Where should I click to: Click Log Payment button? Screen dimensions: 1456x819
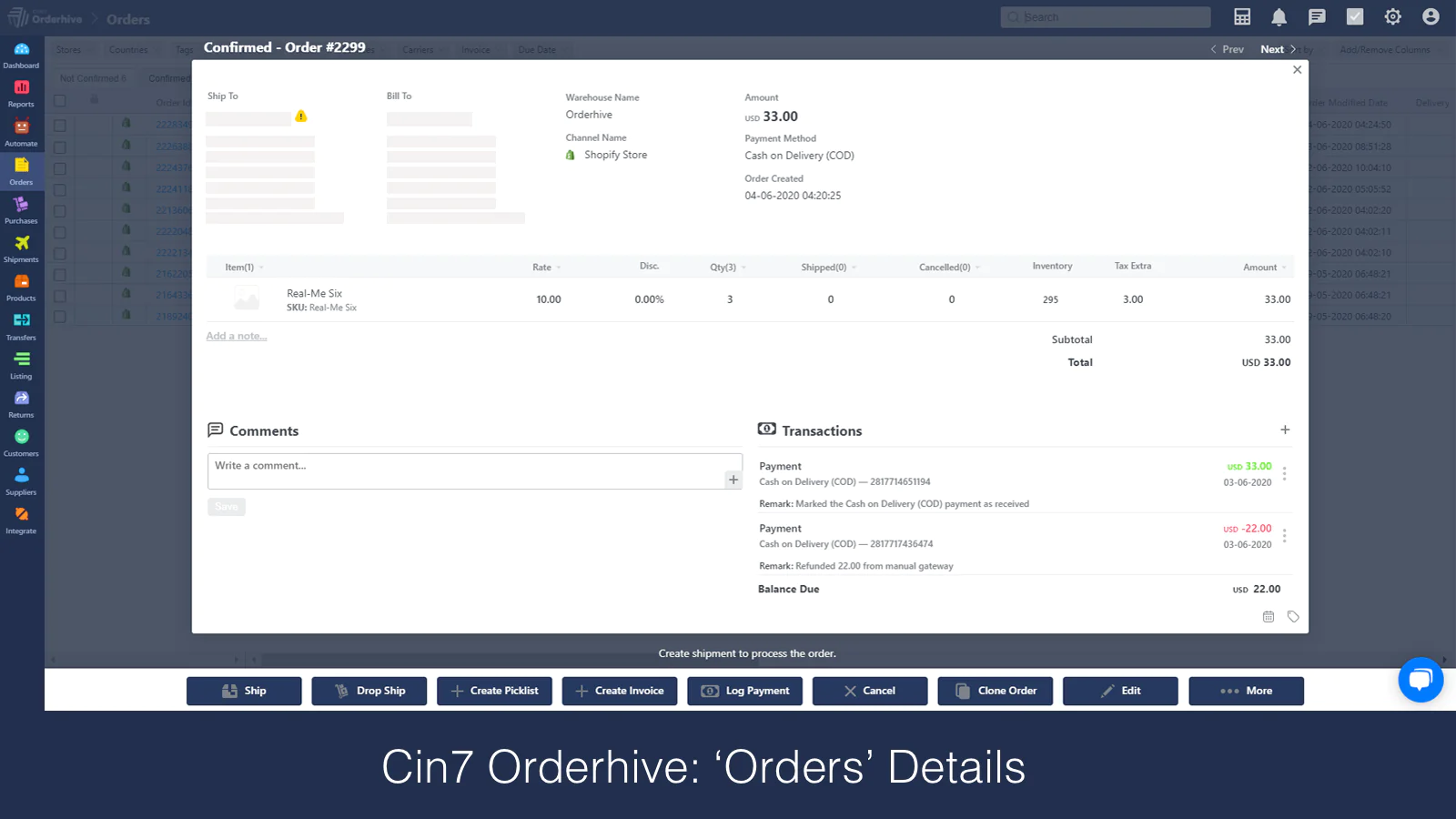pyautogui.click(x=745, y=691)
